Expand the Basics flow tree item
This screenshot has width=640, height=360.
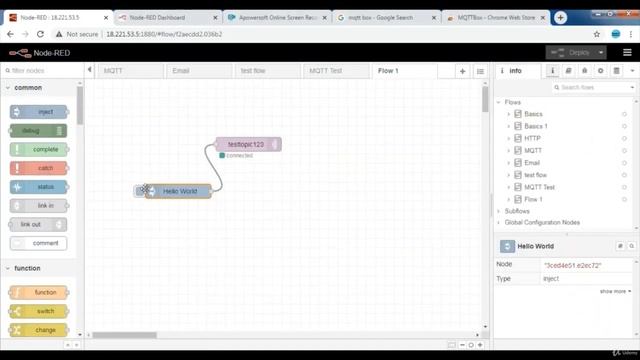[509, 114]
